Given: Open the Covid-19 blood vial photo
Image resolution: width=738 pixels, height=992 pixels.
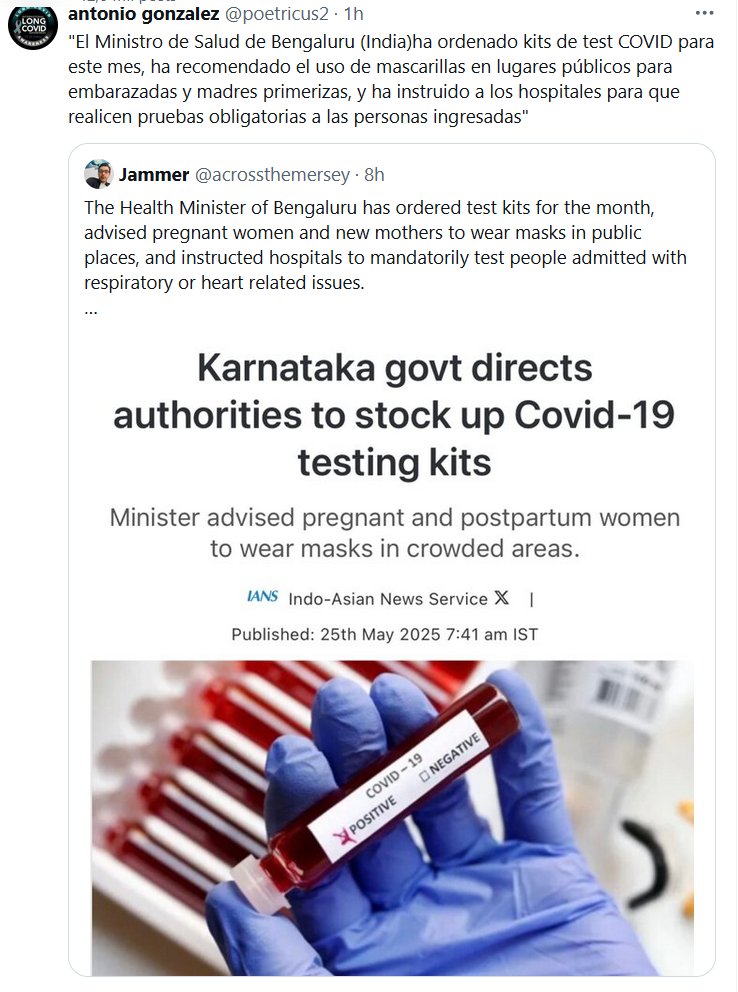Looking at the screenshot, I should point(393,817).
